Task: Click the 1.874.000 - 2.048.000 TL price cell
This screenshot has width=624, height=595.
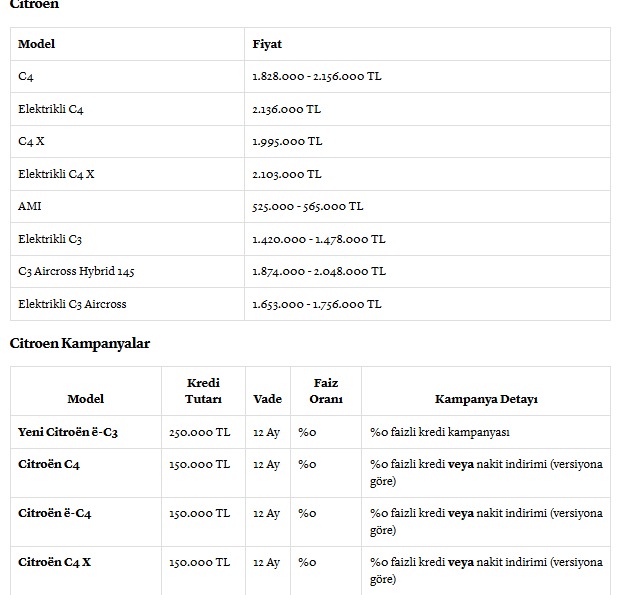Action: (x=319, y=271)
